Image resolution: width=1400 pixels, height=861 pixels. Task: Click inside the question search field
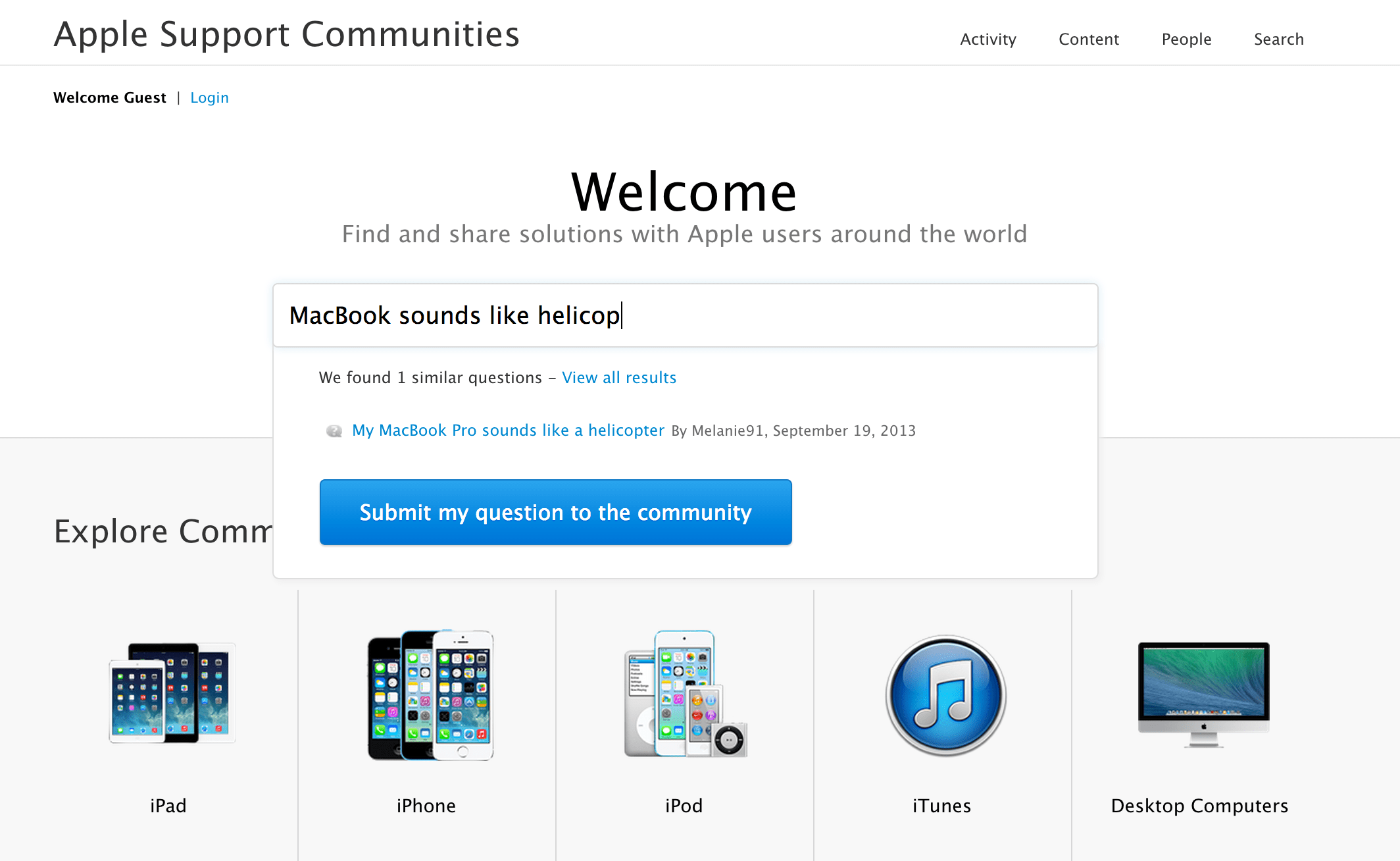coord(684,315)
